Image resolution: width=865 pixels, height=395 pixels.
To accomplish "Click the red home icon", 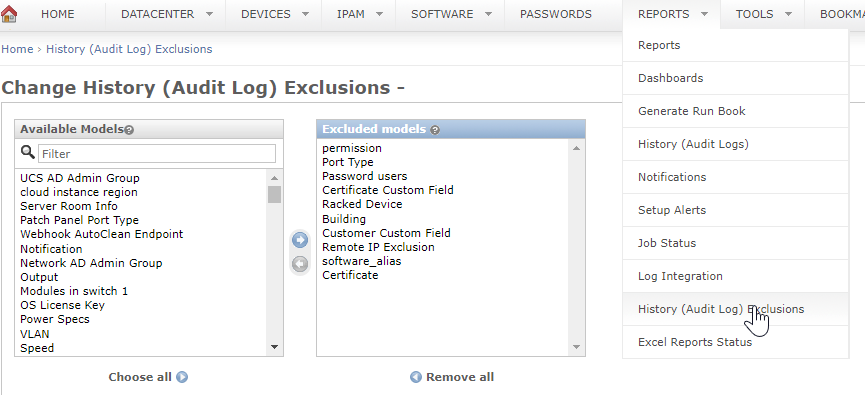I will point(9,14).
